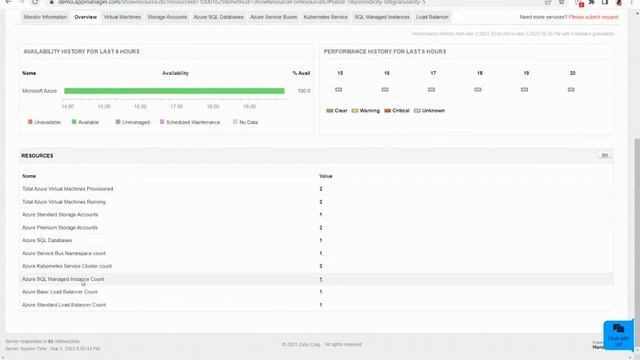Screen dimensions: 640x360
Task: Click the Critical legend icon
Action: (387, 111)
